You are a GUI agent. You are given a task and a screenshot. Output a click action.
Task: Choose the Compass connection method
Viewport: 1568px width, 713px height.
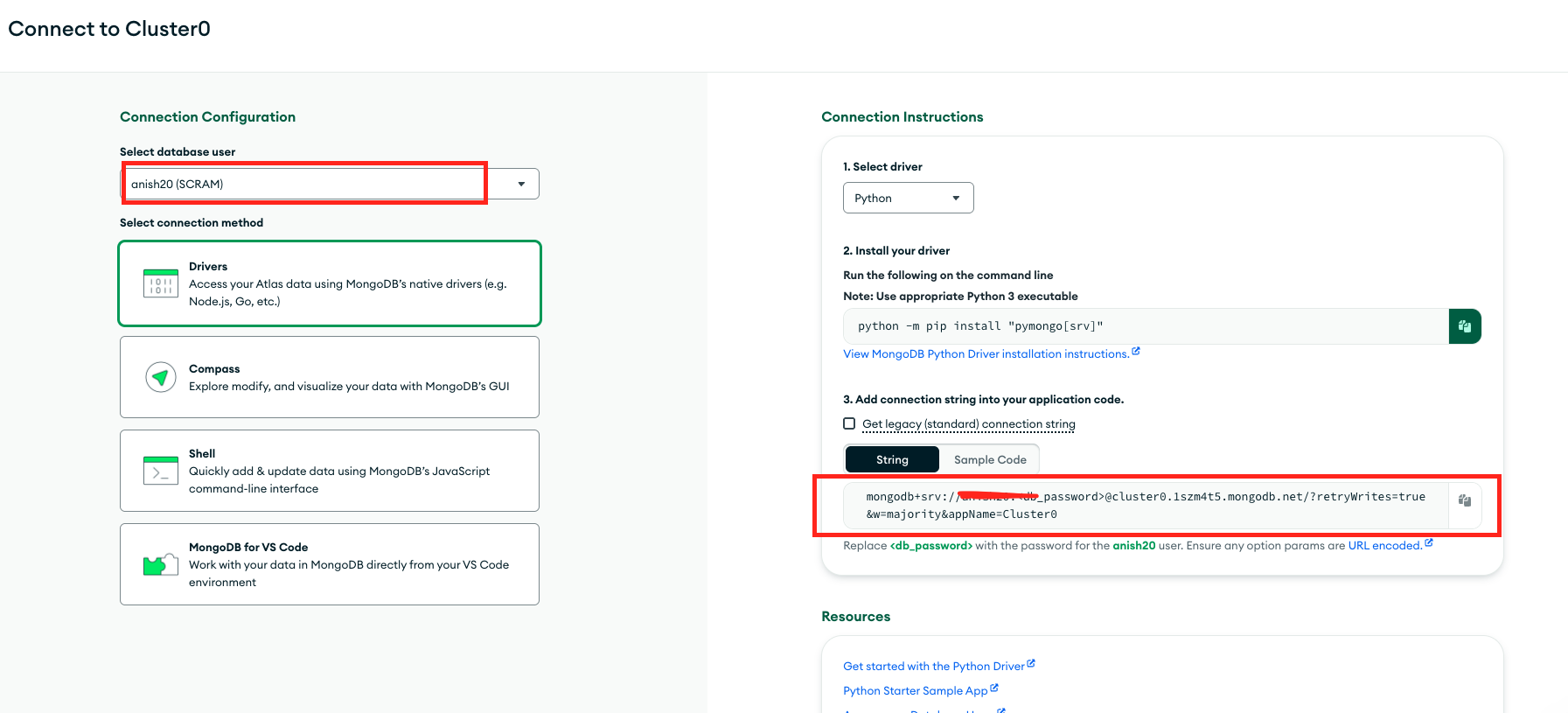[330, 377]
